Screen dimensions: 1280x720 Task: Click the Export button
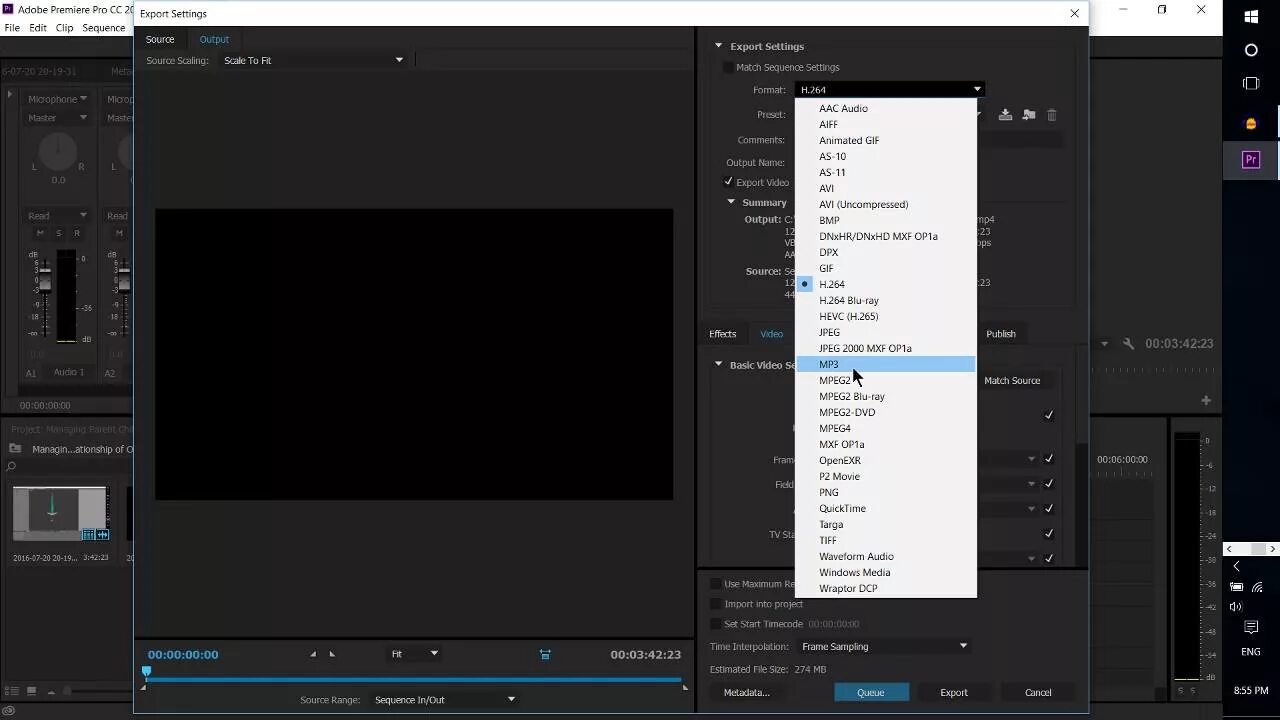pyautogui.click(x=954, y=692)
